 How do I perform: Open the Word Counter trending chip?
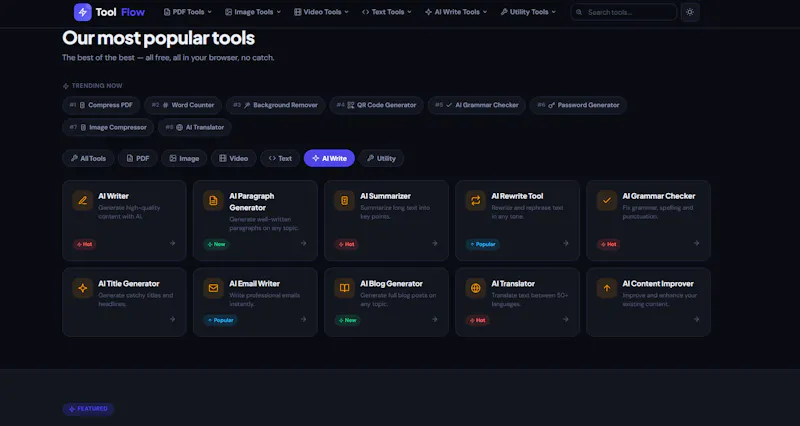tap(183, 105)
